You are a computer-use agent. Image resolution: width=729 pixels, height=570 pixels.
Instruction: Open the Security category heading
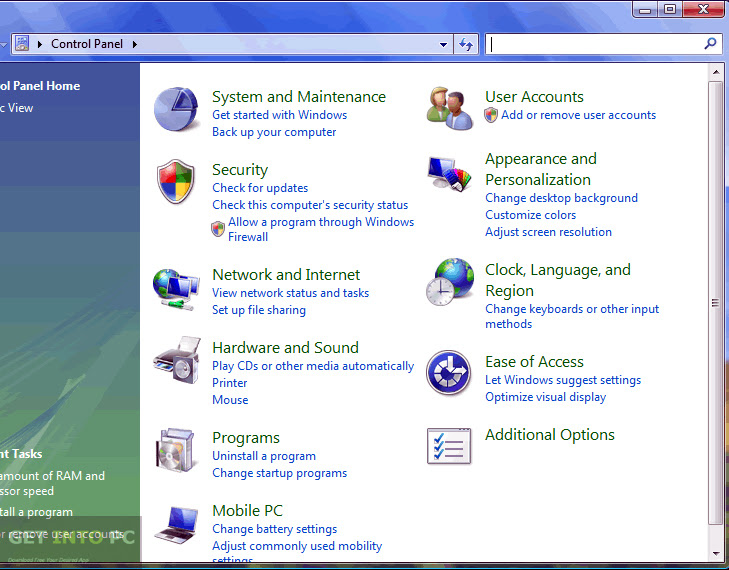(x=240, y=170)
